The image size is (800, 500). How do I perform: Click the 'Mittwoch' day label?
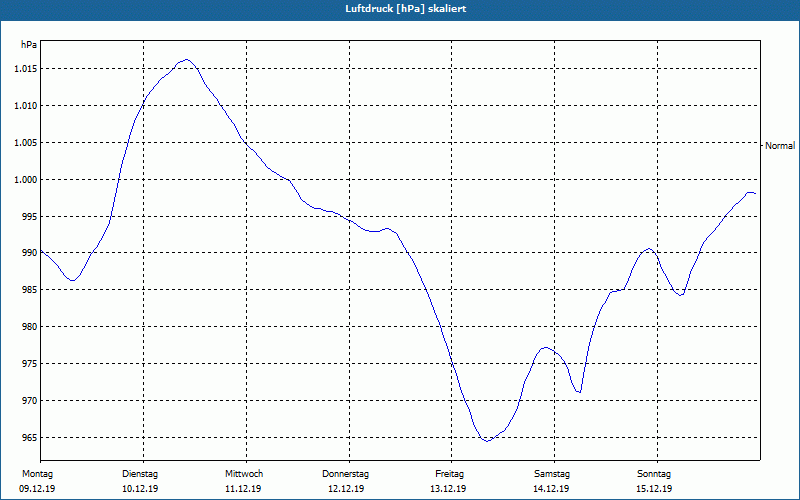click(x=244, y=474)
